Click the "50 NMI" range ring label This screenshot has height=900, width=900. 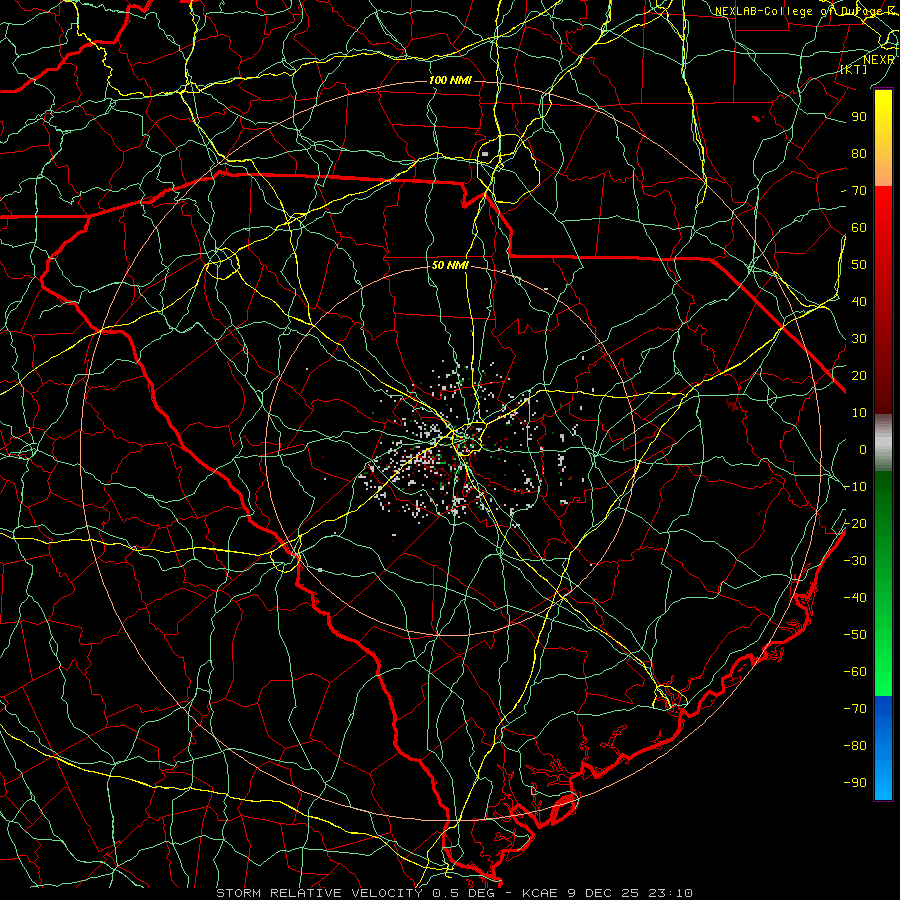[x=450, y=265]
